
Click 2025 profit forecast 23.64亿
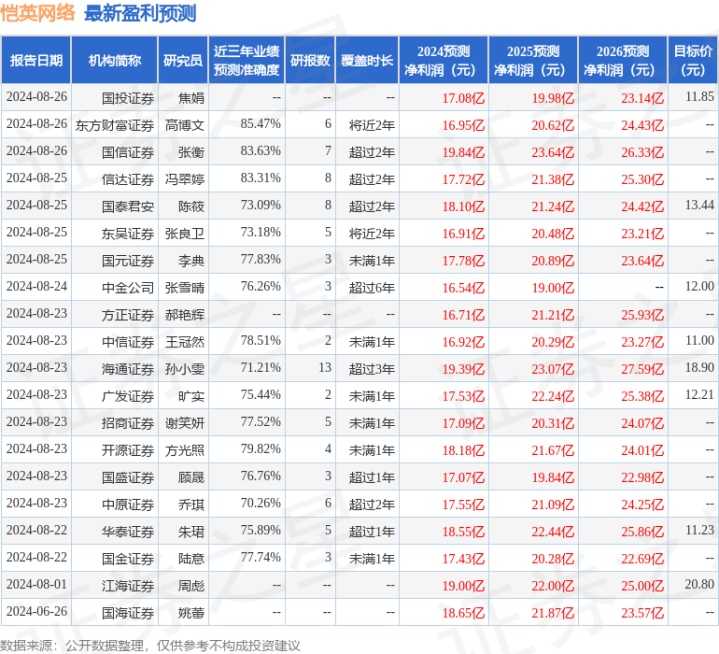[x=553, y=152]
